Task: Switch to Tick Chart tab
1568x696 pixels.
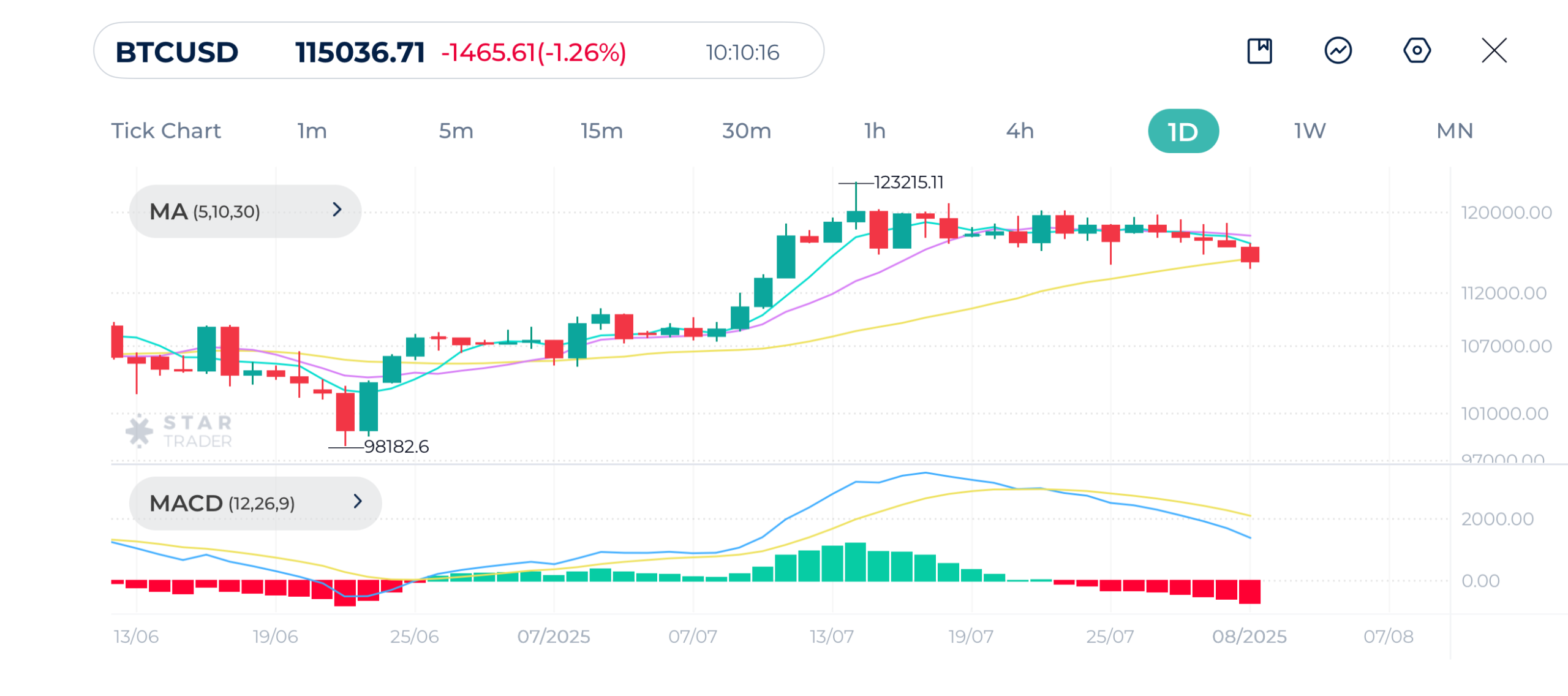Action: pos(165,131)
